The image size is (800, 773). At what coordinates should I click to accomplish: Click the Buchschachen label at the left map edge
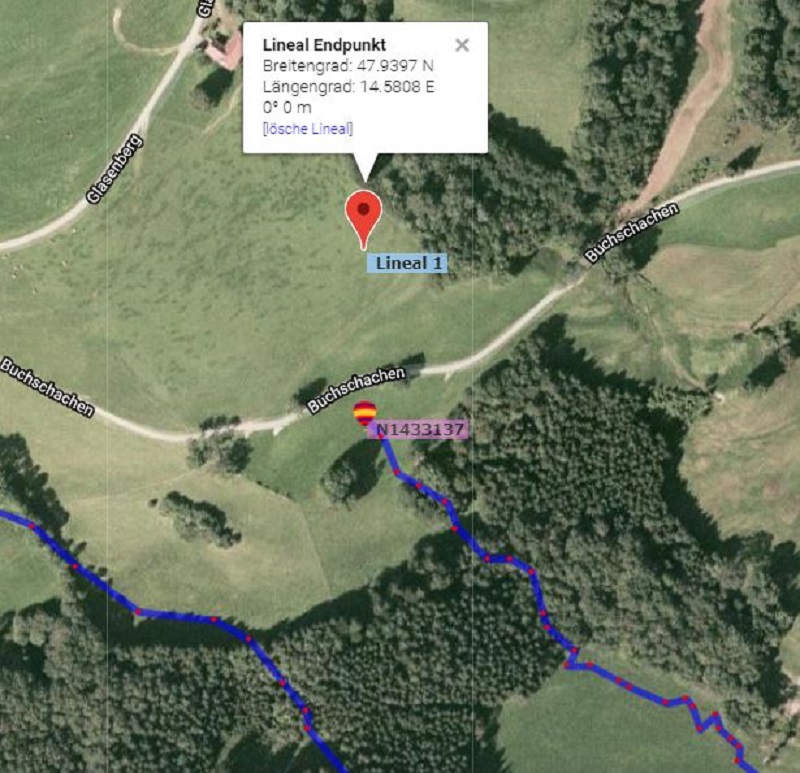[47, 387]
